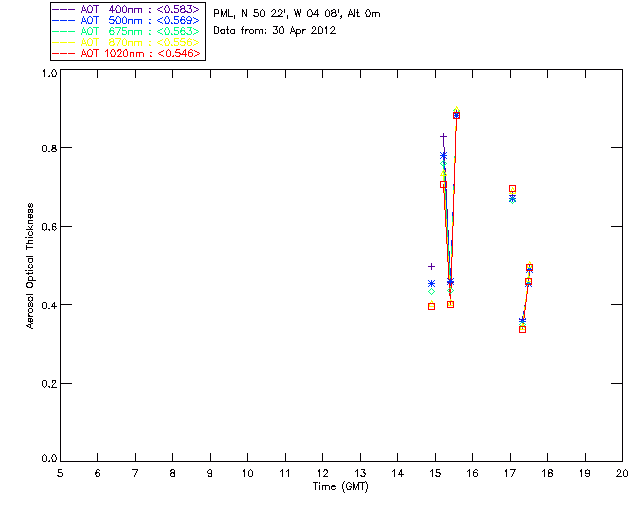Click the x-axis tick label '14'
Image resolution: width=640 pixels, height=512 pixels.
398,473
